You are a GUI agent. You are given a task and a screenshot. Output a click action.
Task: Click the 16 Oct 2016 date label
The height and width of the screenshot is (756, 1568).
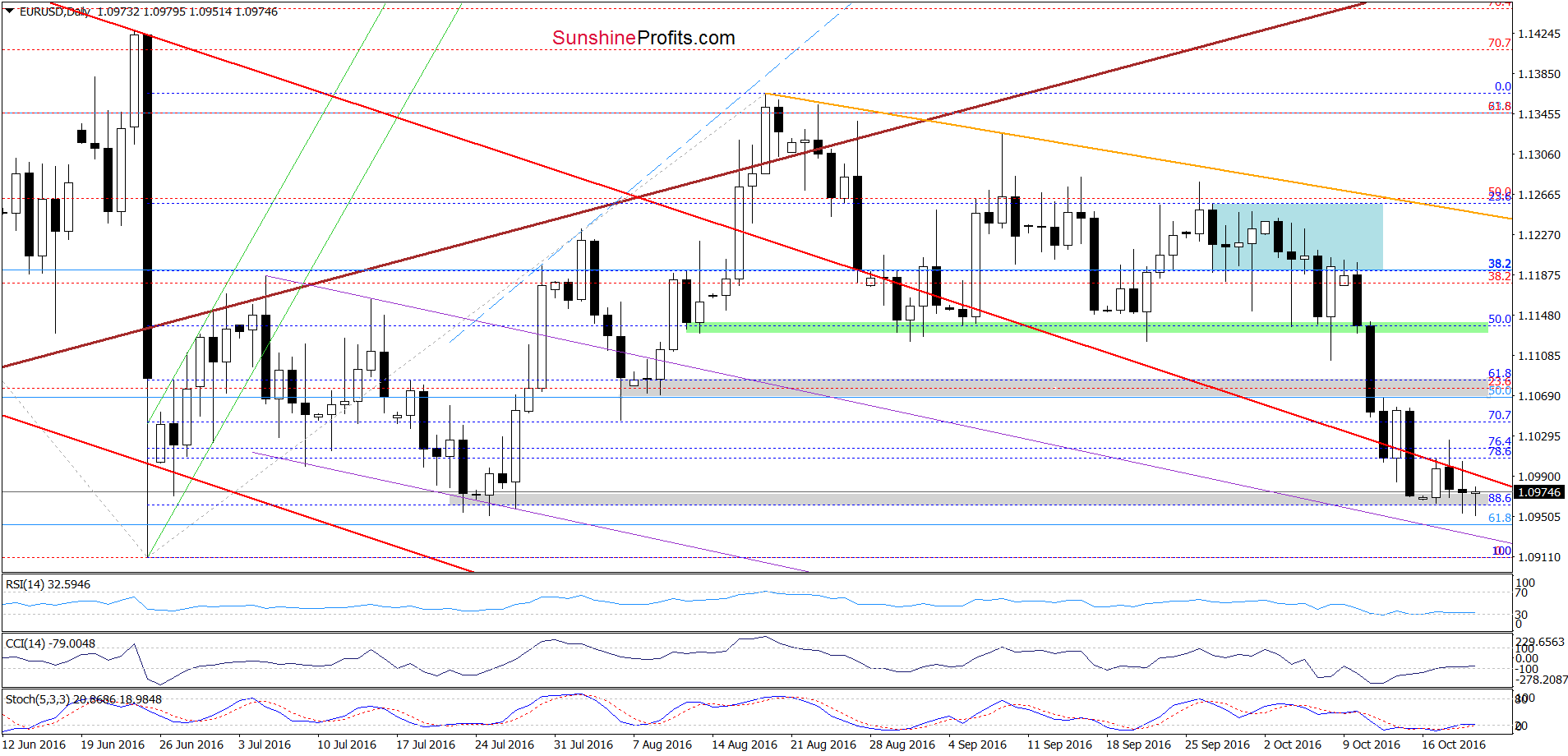pyautogui.click(x=1454, y=744)
